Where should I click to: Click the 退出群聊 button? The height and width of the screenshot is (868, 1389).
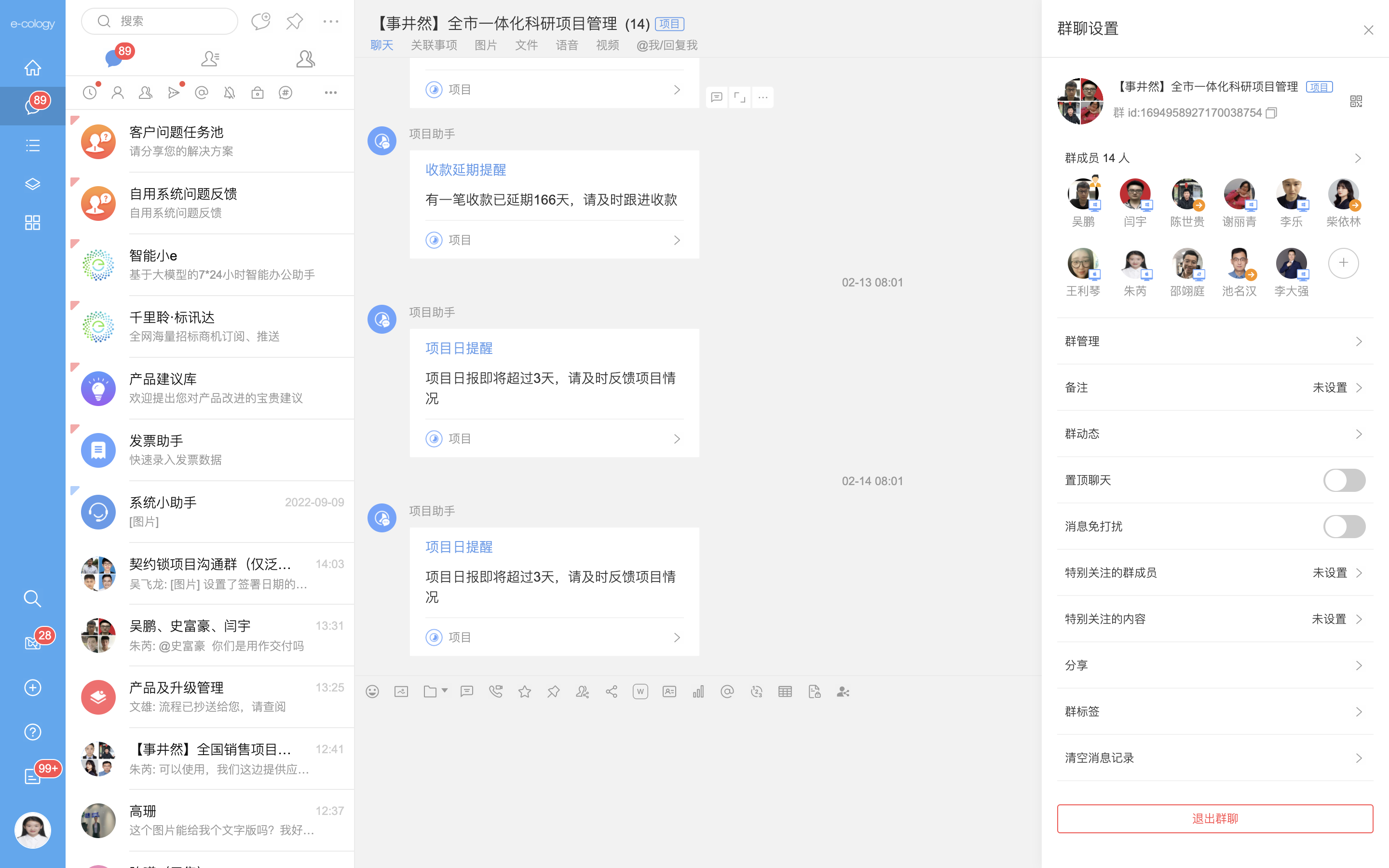(1214, 818)
